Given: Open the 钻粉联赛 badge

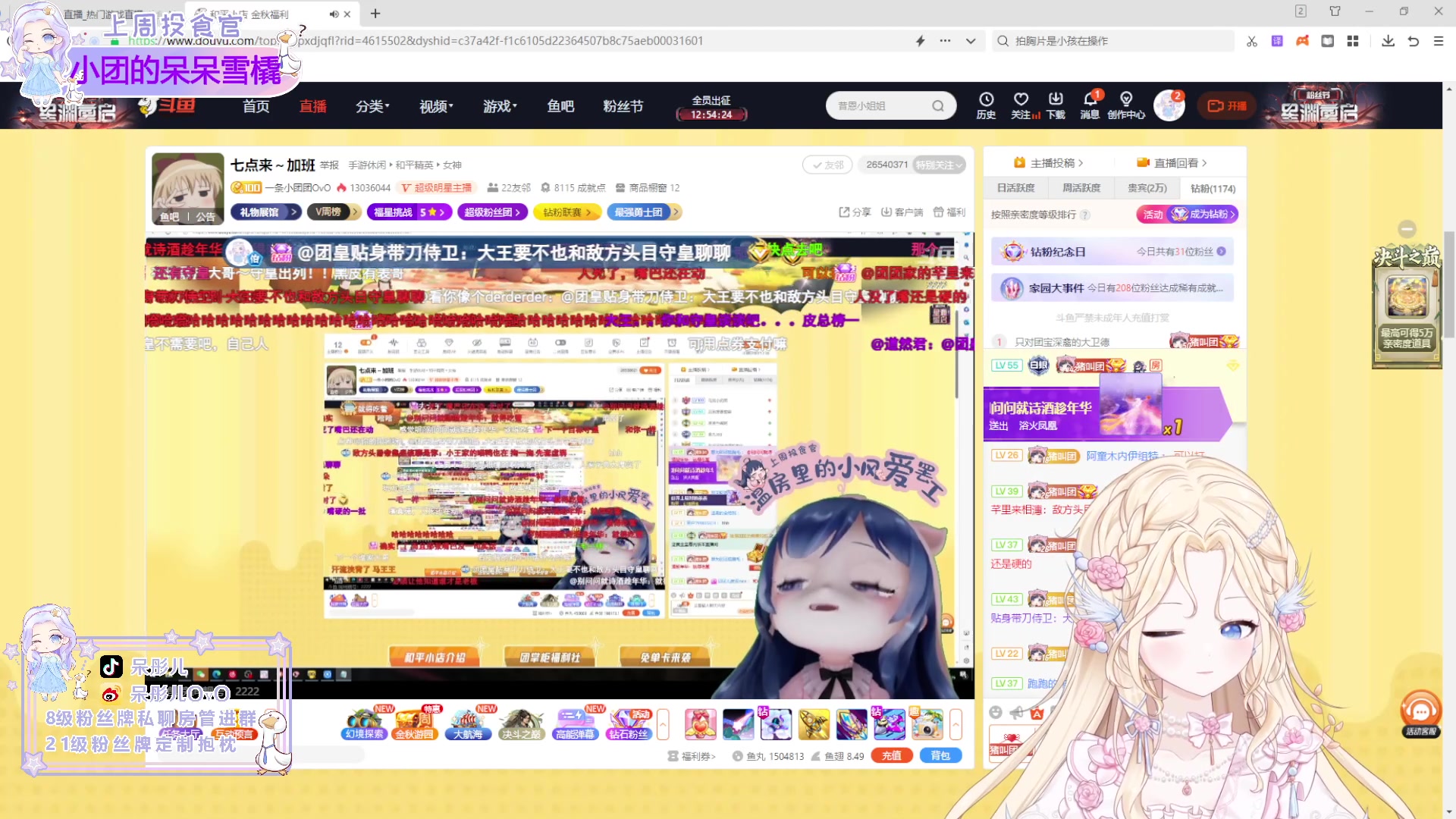Looking at the screenshot, I should (566, 212).
